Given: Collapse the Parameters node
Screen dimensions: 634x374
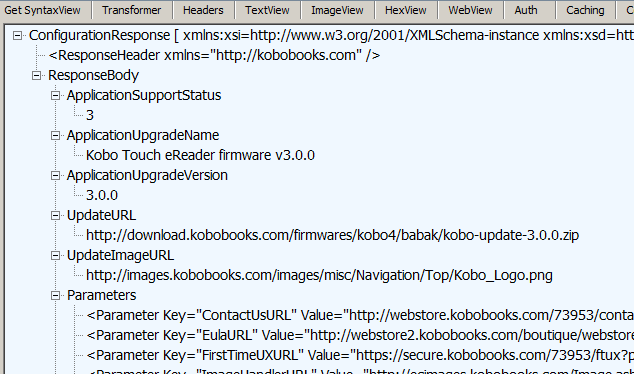Looking at the screenshot, I should tap(55, 296).
